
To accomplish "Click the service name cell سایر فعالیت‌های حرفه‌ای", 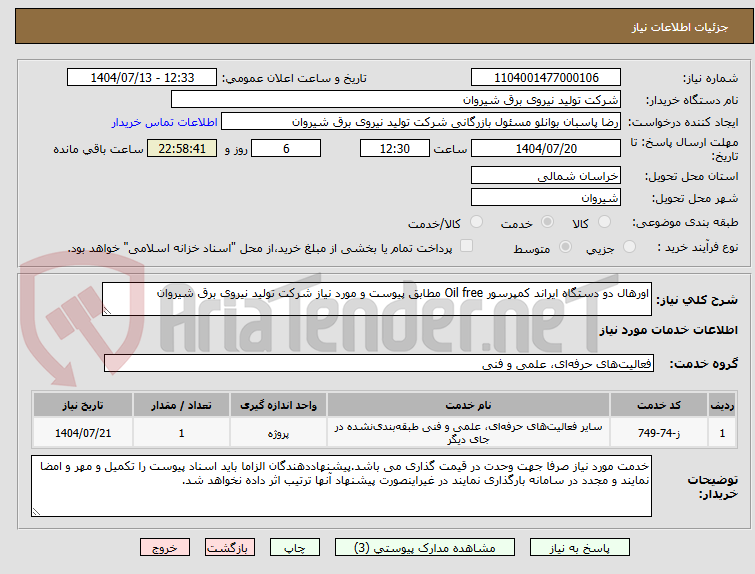I will (x=468, y=433).
